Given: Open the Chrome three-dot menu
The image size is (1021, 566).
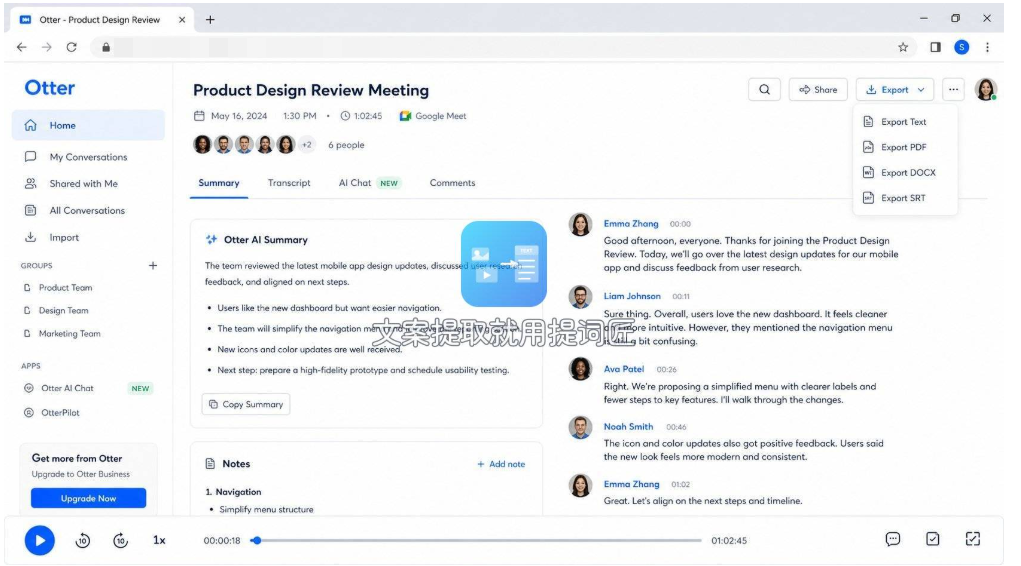Looking at the screenshot, I should [987, 47].
